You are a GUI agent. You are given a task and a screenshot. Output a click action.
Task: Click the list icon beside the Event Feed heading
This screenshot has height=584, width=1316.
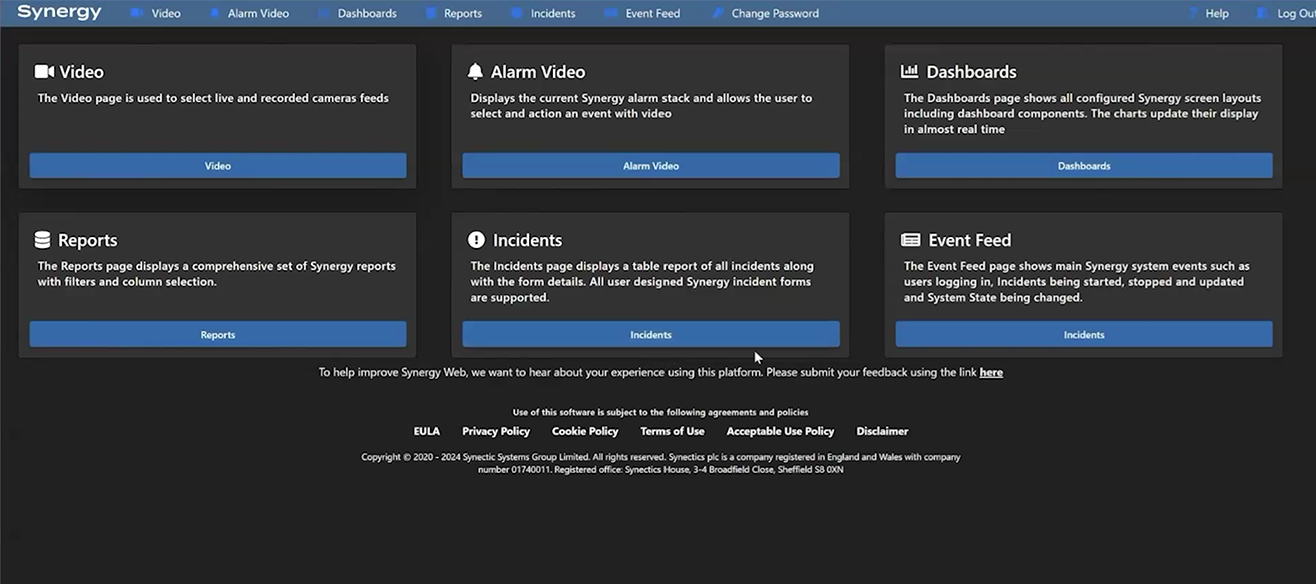coord(910,240)
